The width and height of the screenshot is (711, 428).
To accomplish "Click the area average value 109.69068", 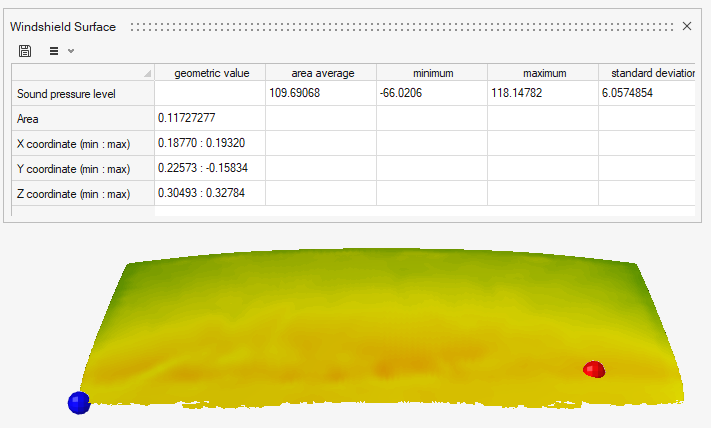I will point(321,94).
